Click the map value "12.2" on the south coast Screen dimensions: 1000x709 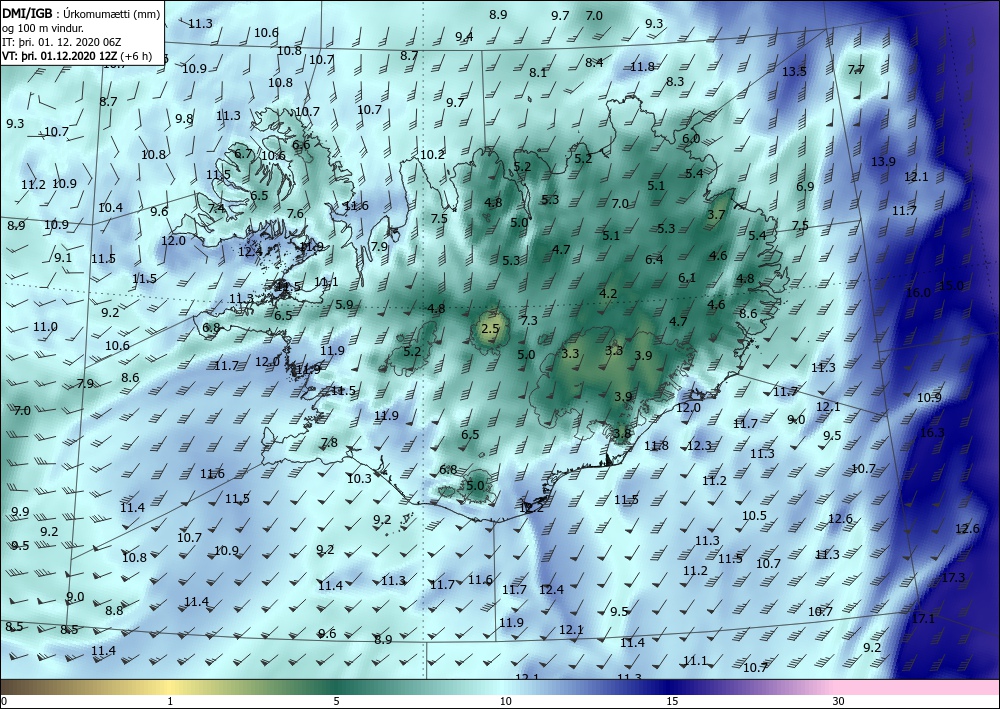[531, 508]
